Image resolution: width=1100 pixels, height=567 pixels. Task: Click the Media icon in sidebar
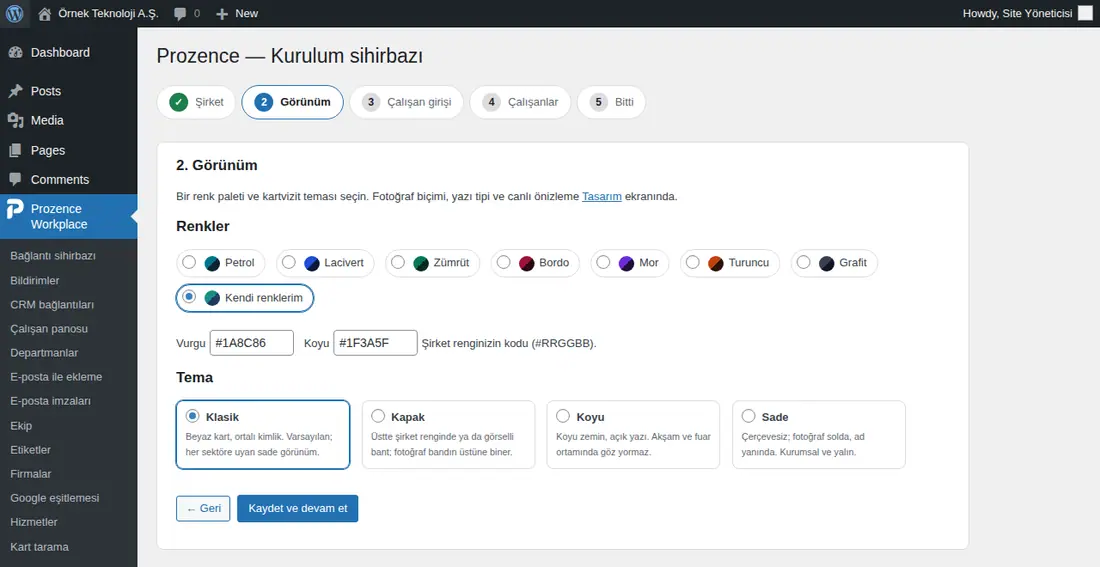15,121
